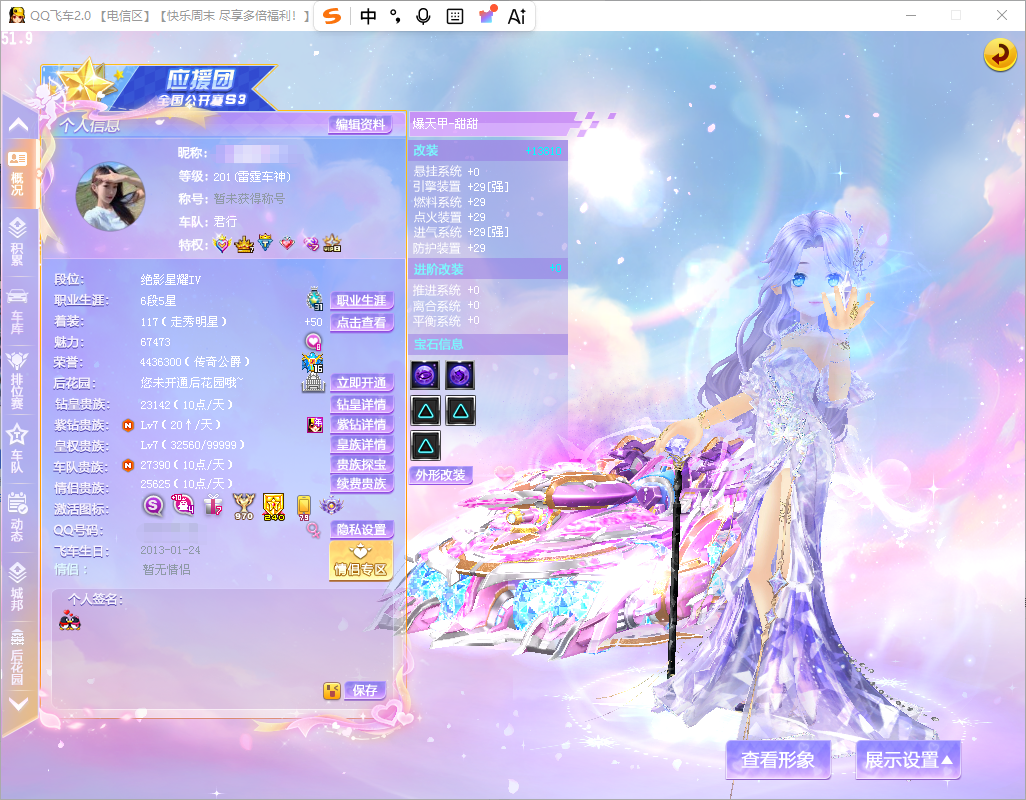Click the 查看形象 view avatar button
1026x800 pixels.
click(x=778, y=759)
